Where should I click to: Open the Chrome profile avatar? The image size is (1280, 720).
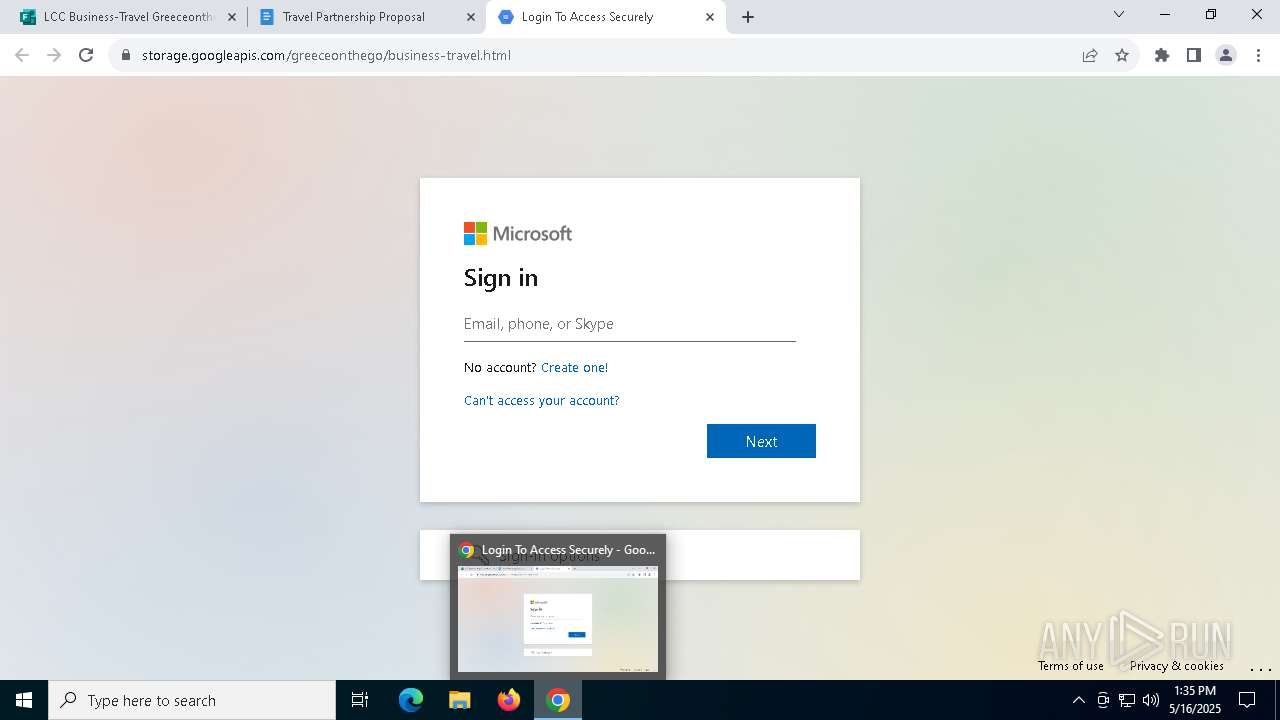coord(1226,55)
